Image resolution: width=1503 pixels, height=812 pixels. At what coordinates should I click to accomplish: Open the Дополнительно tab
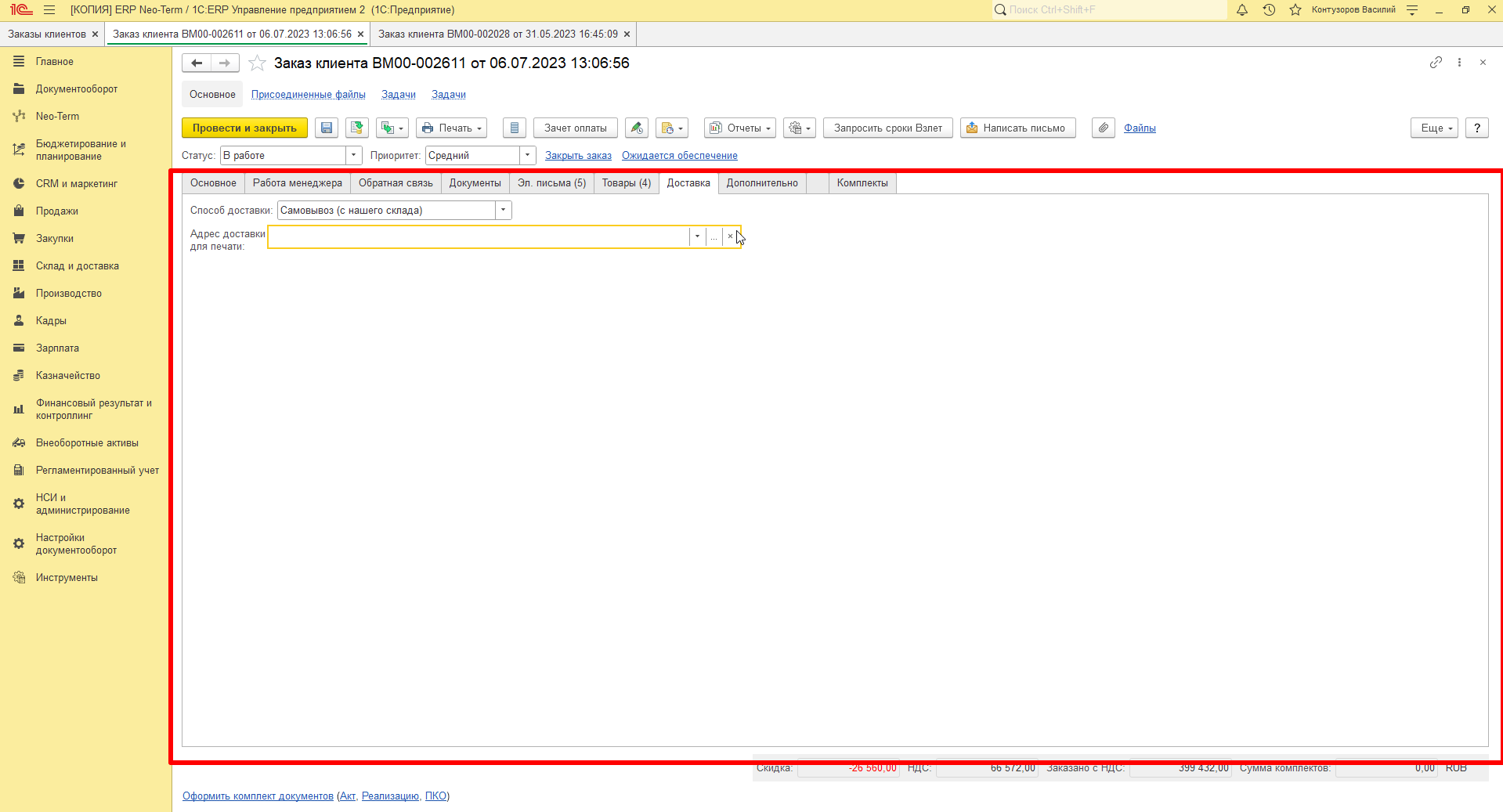point(762,183)
